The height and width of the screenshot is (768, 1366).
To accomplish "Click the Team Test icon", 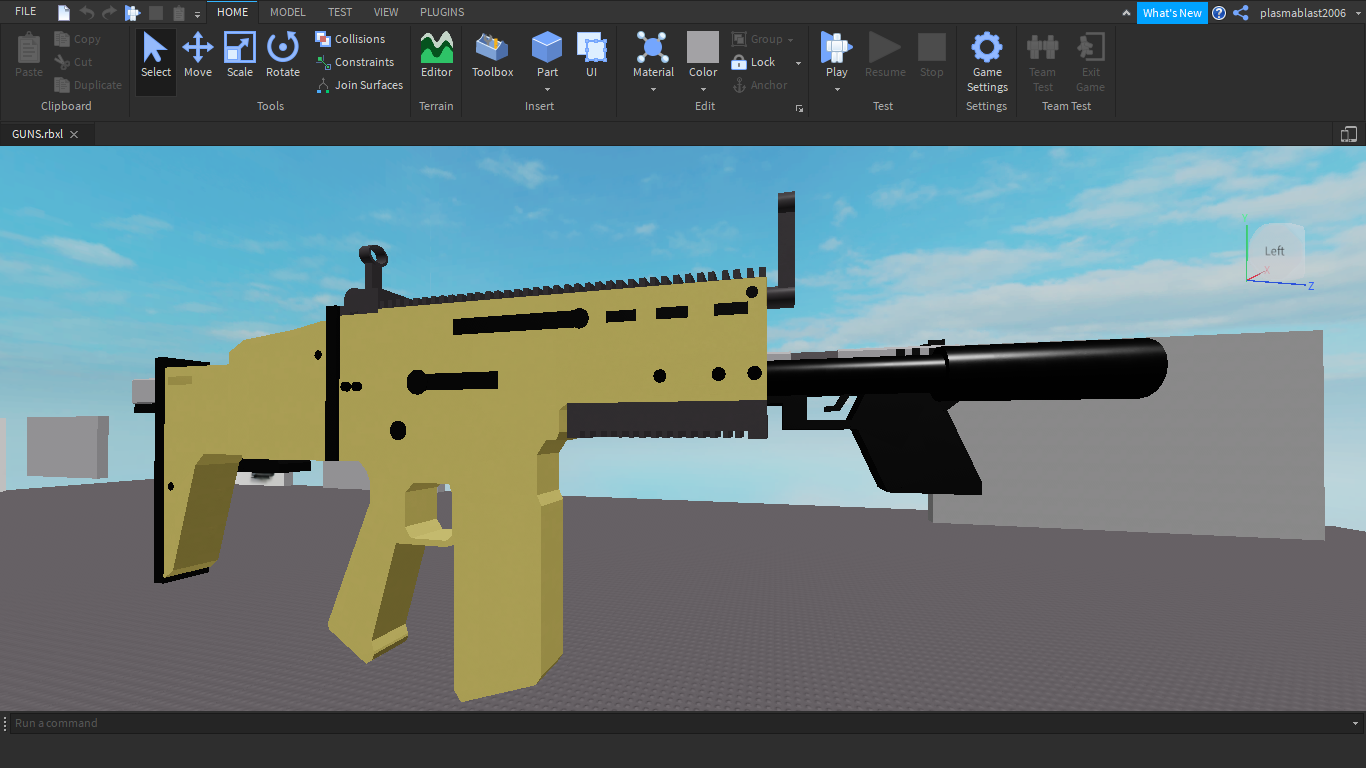I will (x=1043, y=47).
